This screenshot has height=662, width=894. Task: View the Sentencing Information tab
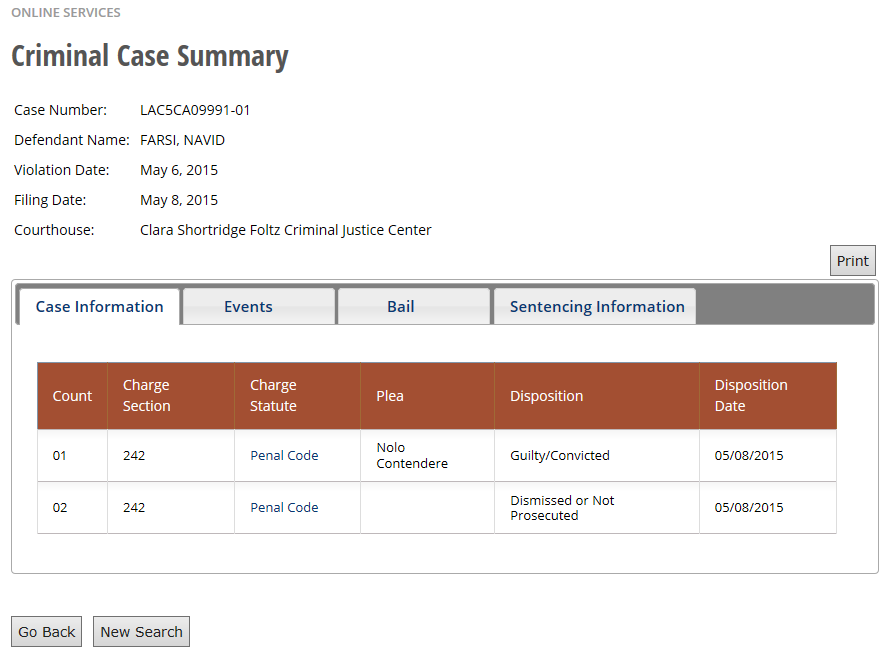pos(595,307)
